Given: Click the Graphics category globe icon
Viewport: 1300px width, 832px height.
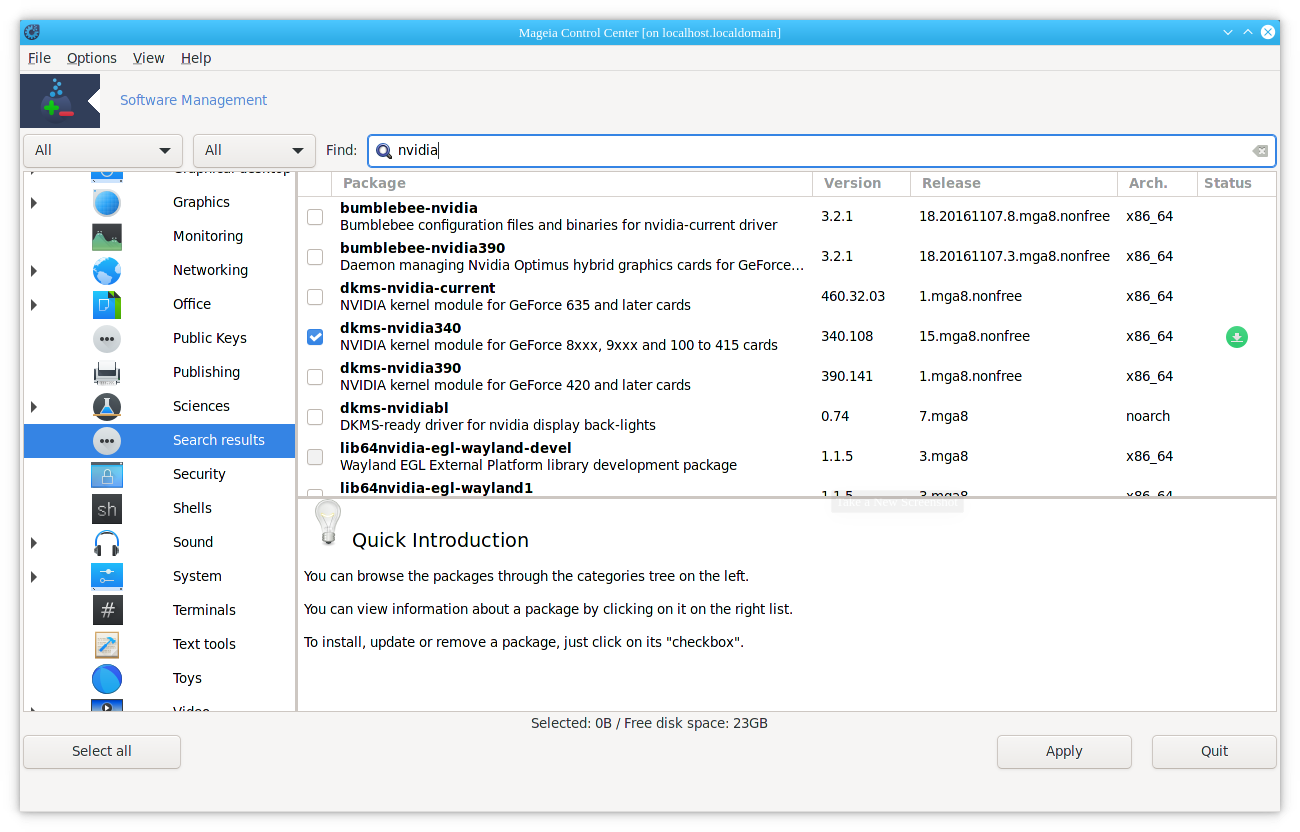Looking at the screenshot, I should tap(107, 203).
